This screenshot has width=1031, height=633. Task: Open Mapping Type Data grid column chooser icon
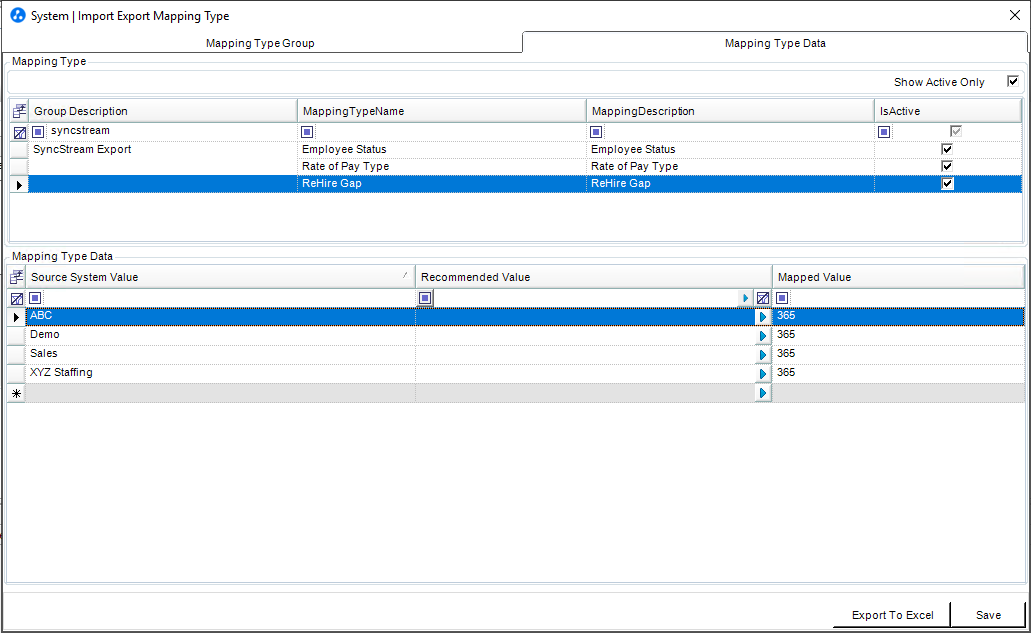tap(17, 277)
